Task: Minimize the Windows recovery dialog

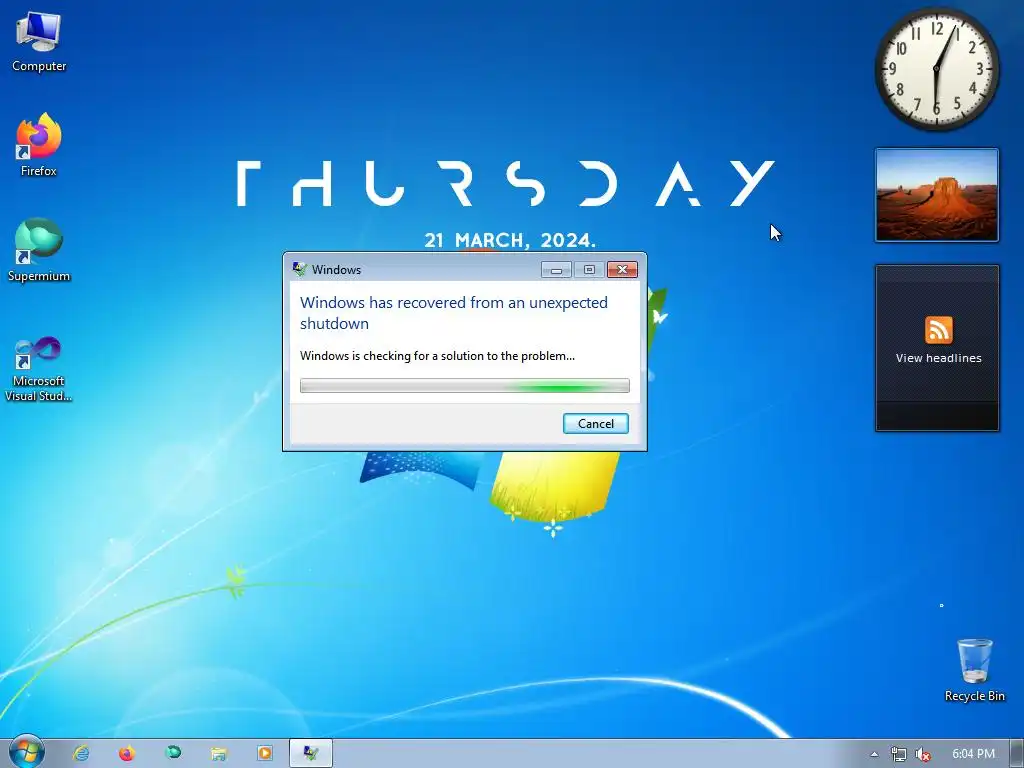Action: pyautogui.click(x=556, y=270)
